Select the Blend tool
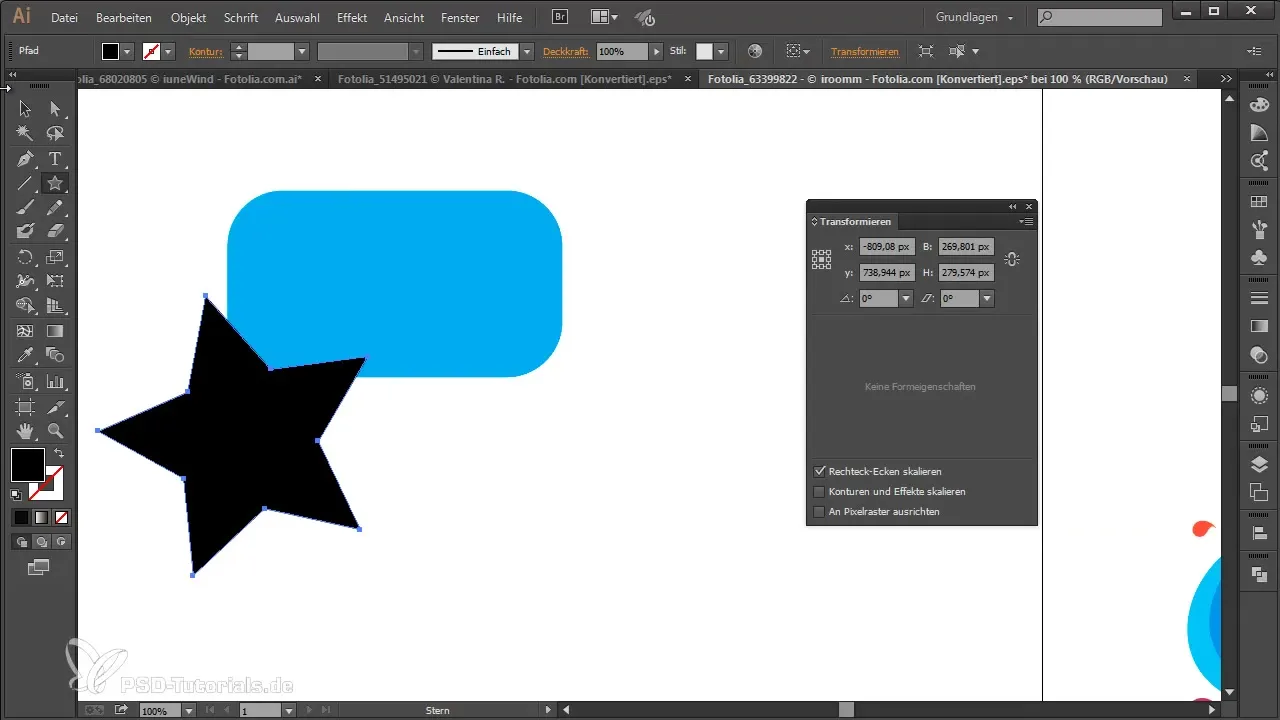Viewport: 1280px width, 720px height. (55, 355)
